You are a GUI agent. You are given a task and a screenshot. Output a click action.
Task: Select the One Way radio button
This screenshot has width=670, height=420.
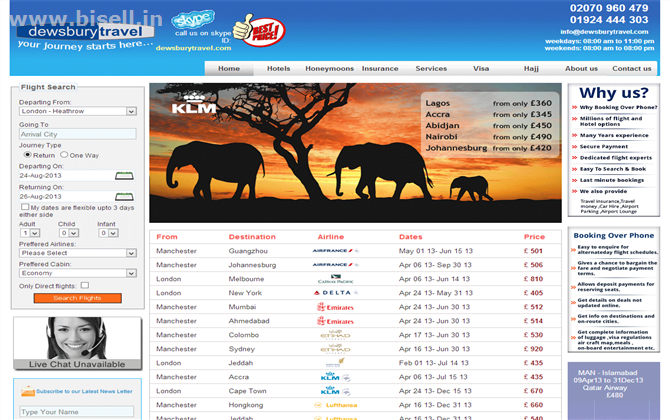click(64, 155)
